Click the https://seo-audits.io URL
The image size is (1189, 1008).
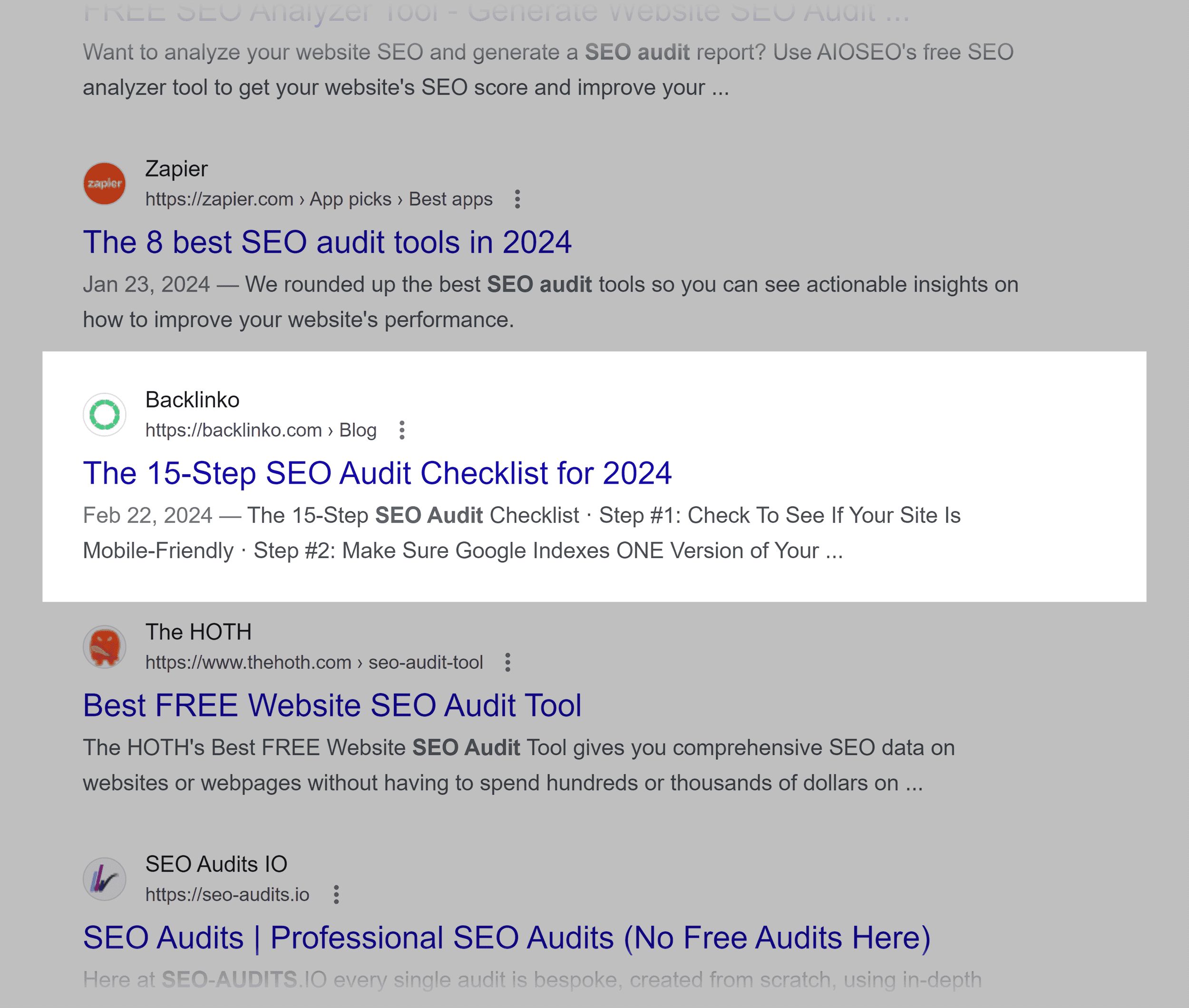coord(227,894)
